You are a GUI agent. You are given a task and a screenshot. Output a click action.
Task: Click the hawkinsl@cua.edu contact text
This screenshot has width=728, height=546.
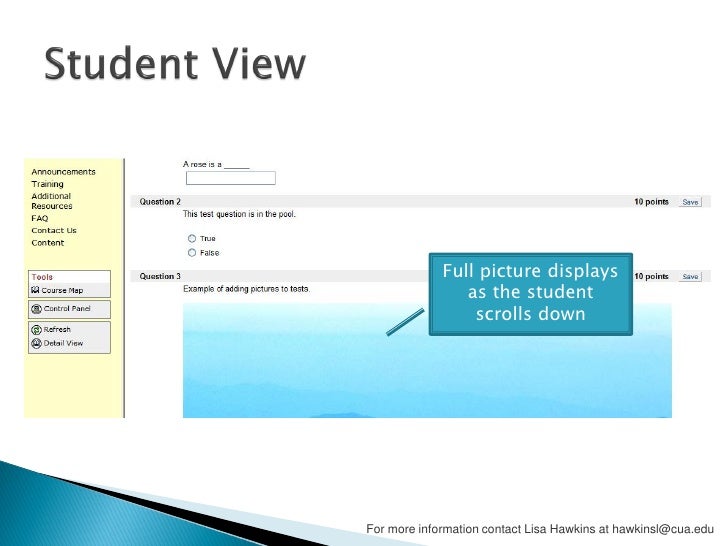pyautogui.click(x=663, y=529)
